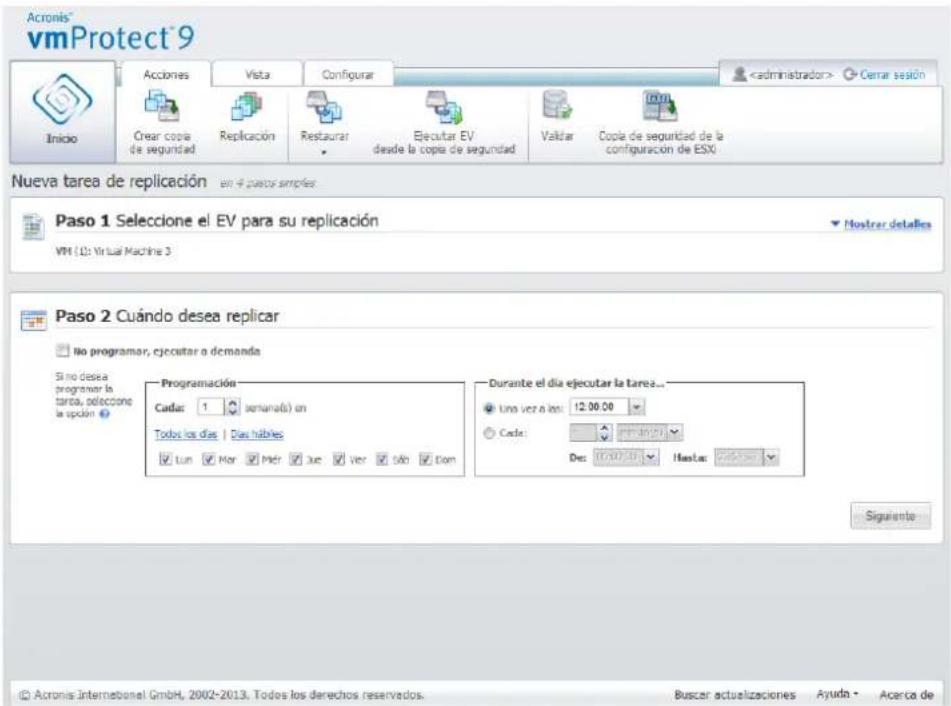The image size is (951, 706).
Task: Click Buscar actualizaciones in footer
Action: click(x=734, y=694)
